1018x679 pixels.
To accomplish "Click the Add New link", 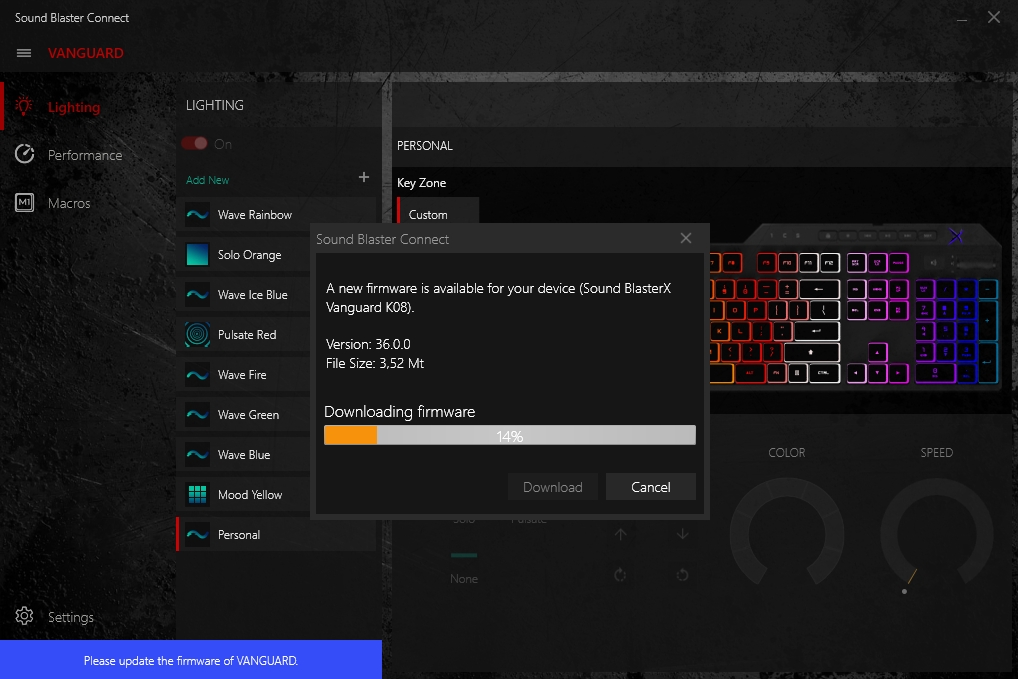I will [x=208, y=180].
